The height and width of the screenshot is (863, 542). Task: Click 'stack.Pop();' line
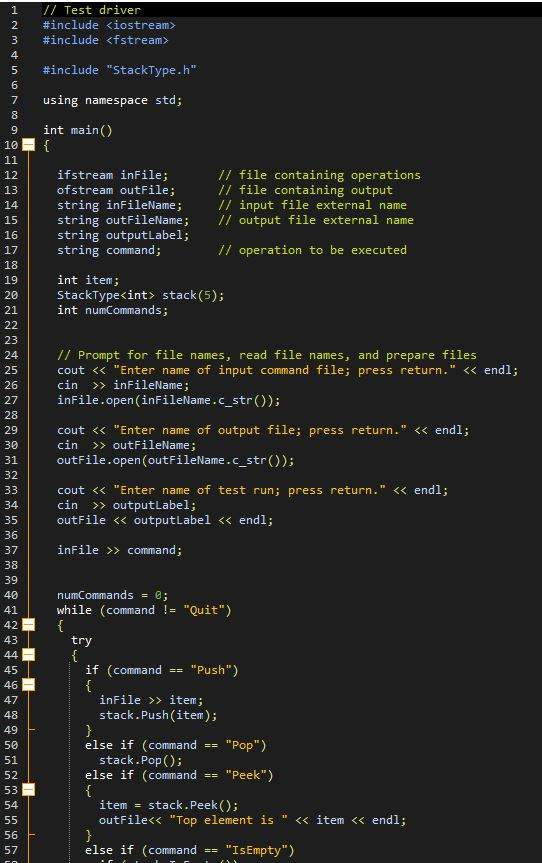(x=141, y=760)
